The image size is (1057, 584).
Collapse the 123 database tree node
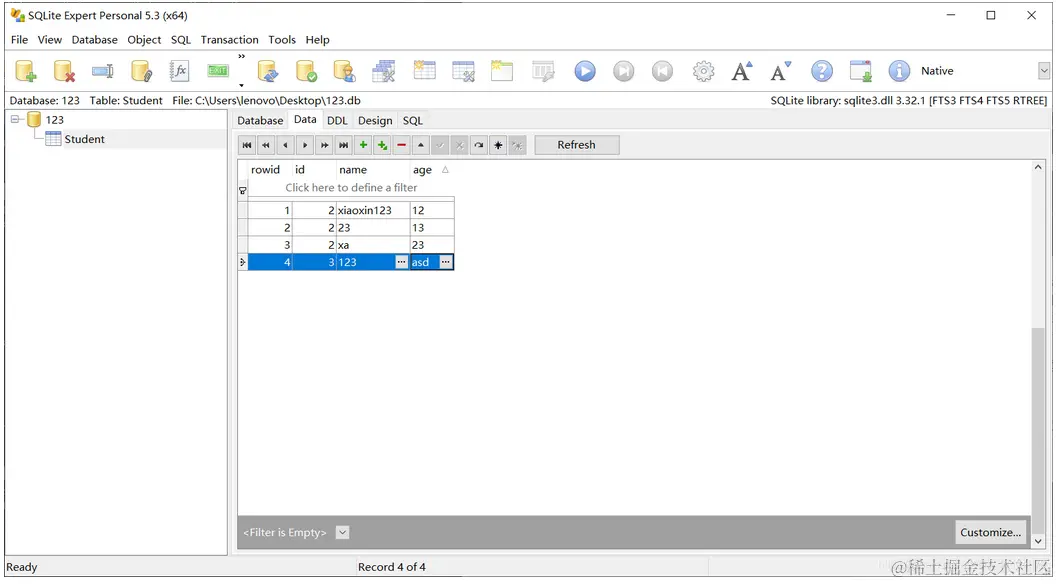15,119
